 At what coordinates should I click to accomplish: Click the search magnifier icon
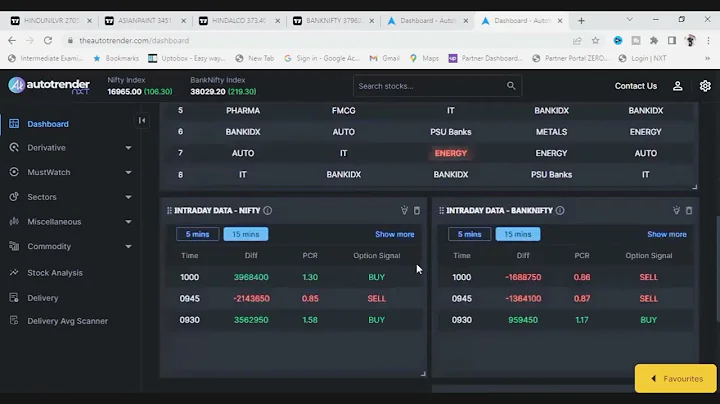(511, 86)
